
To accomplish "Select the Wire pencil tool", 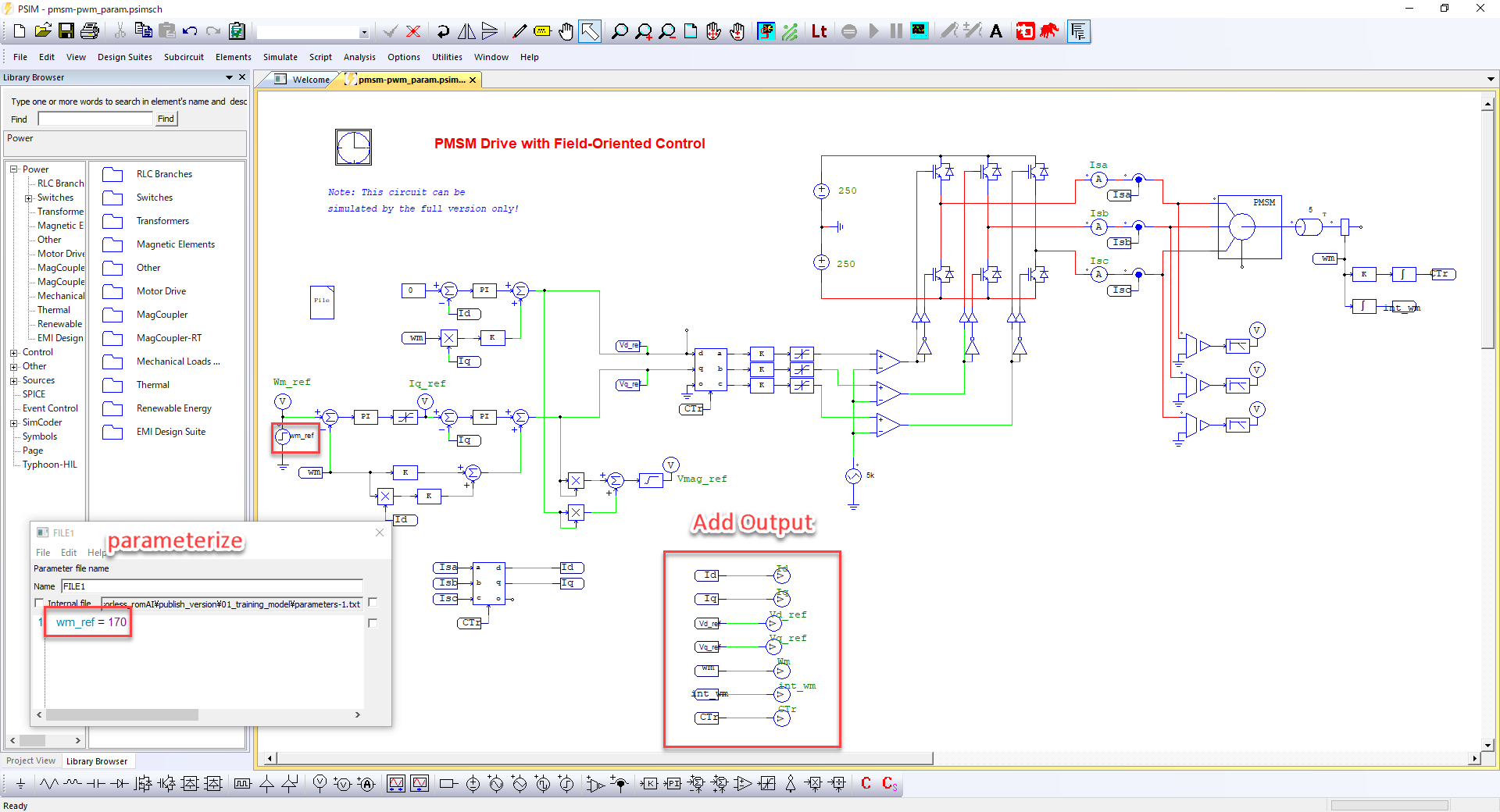I will [520, 31].
